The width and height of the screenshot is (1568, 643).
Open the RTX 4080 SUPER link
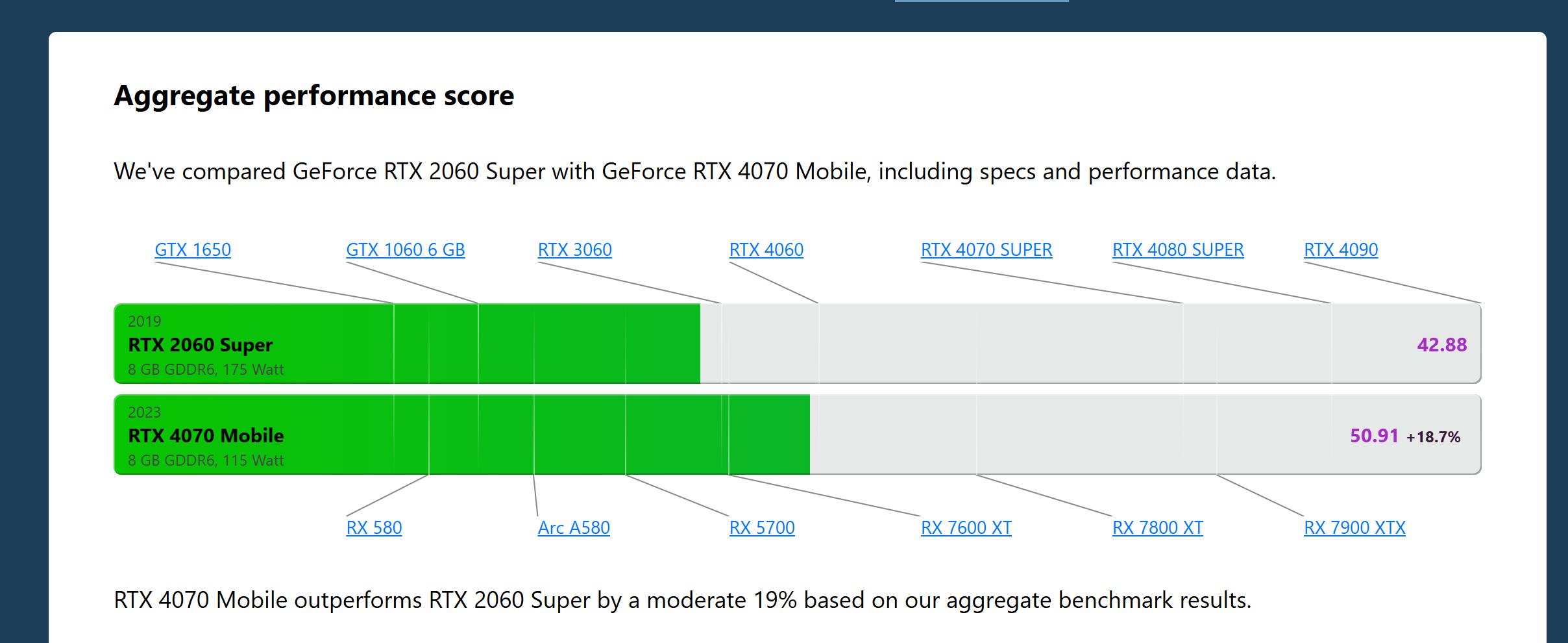(x=1178, y=250)
